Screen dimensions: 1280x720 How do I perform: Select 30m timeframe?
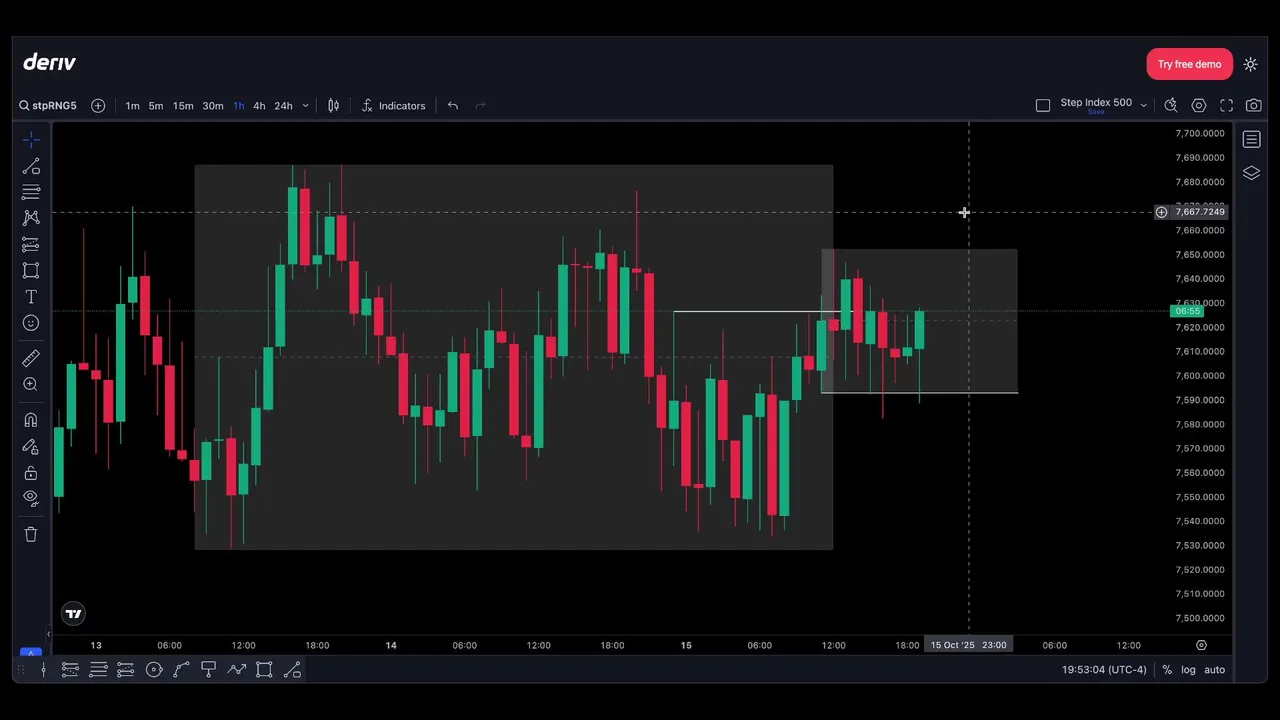click(213, 105)
